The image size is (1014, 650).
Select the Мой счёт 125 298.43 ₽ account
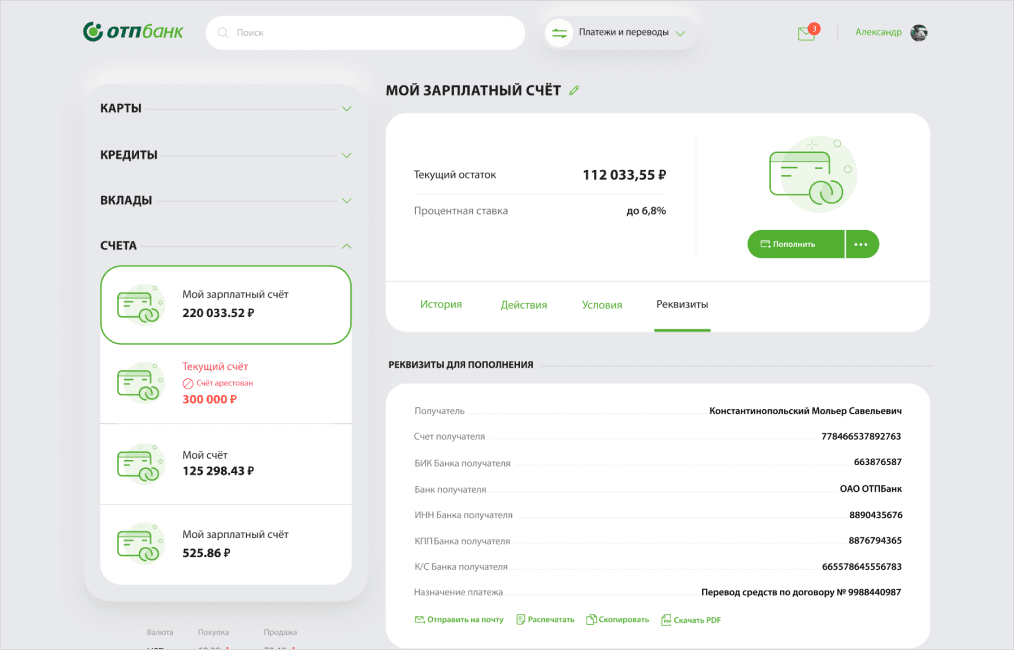click(x=226, y=463)
